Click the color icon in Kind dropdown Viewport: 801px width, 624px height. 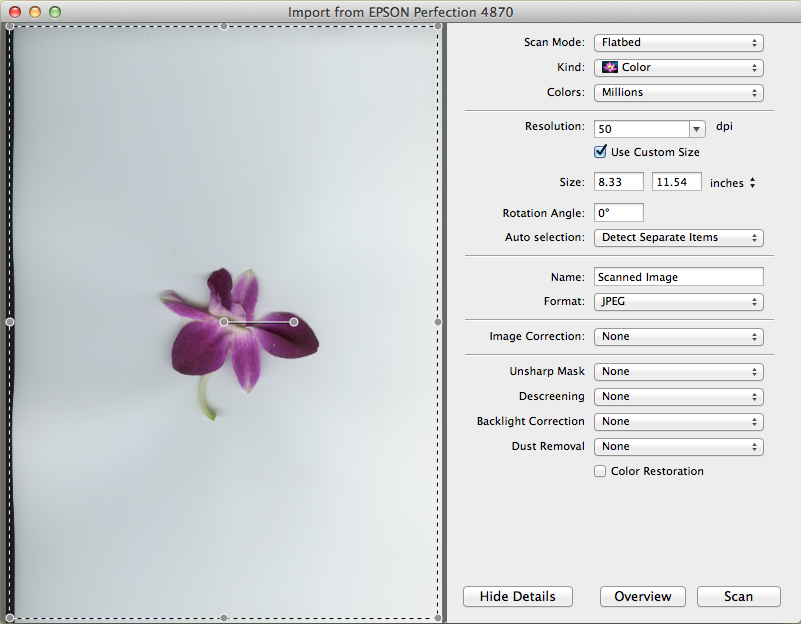610,68
